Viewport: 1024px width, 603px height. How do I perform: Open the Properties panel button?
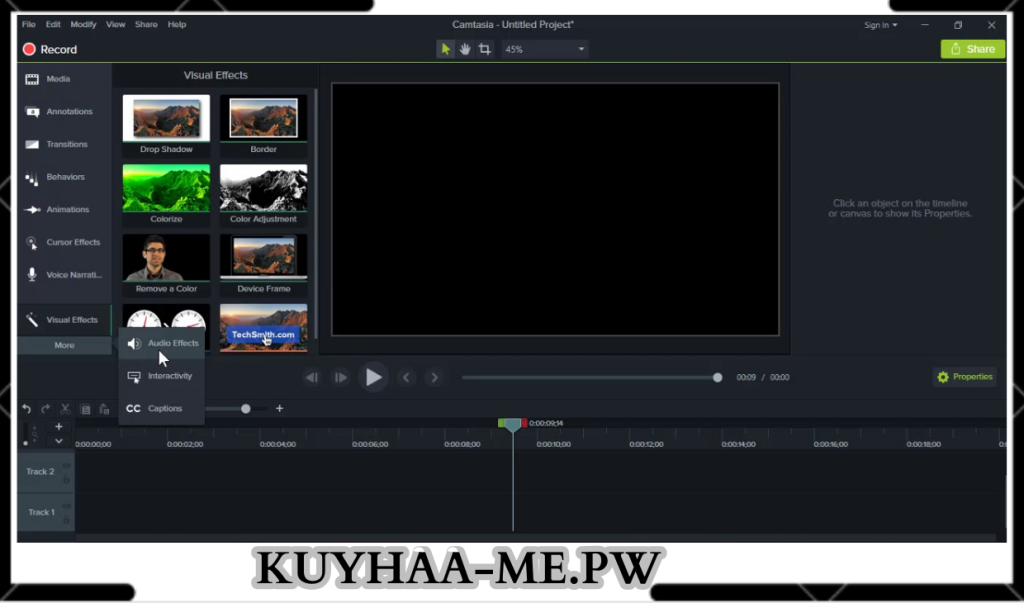965,377
